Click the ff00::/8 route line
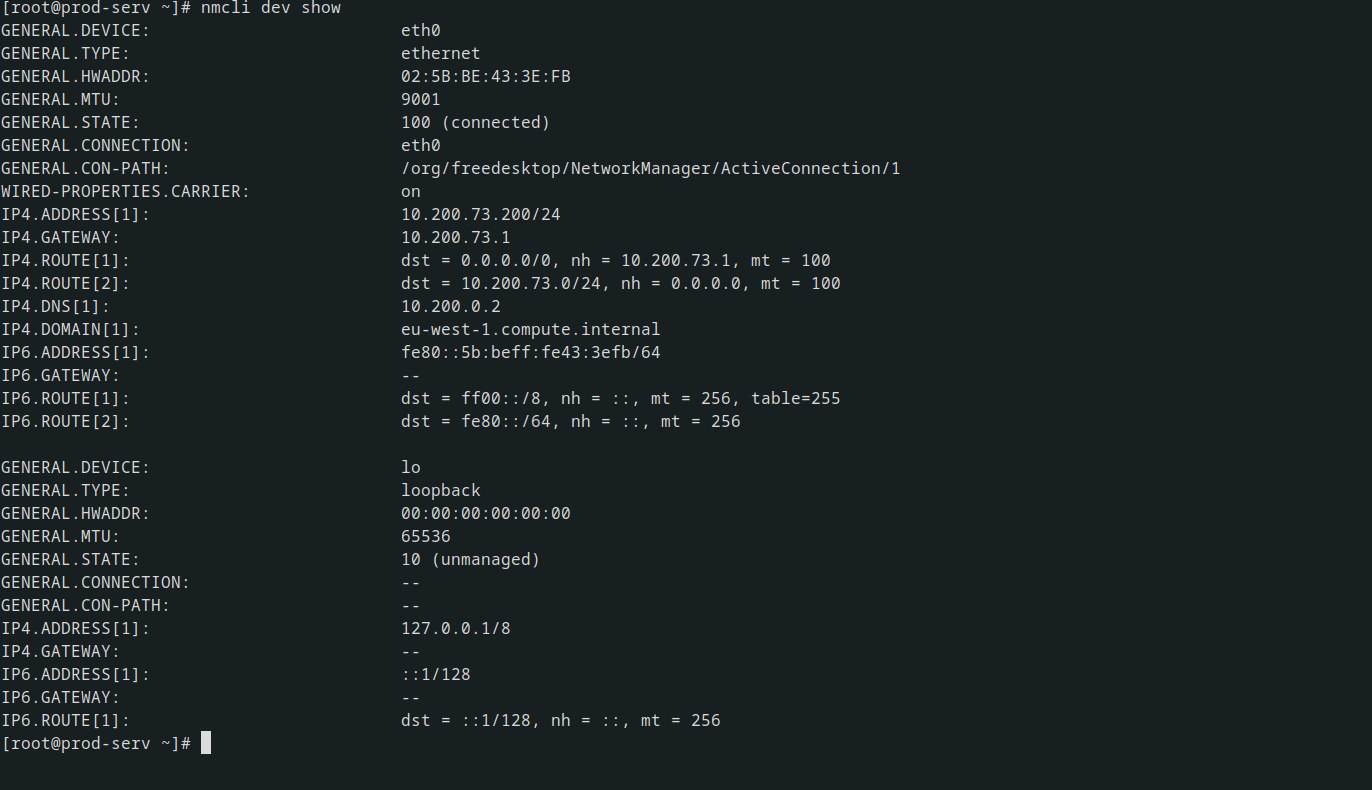Image resolution: width=1372 pixels, height=790 pixels. click(621, 399)
